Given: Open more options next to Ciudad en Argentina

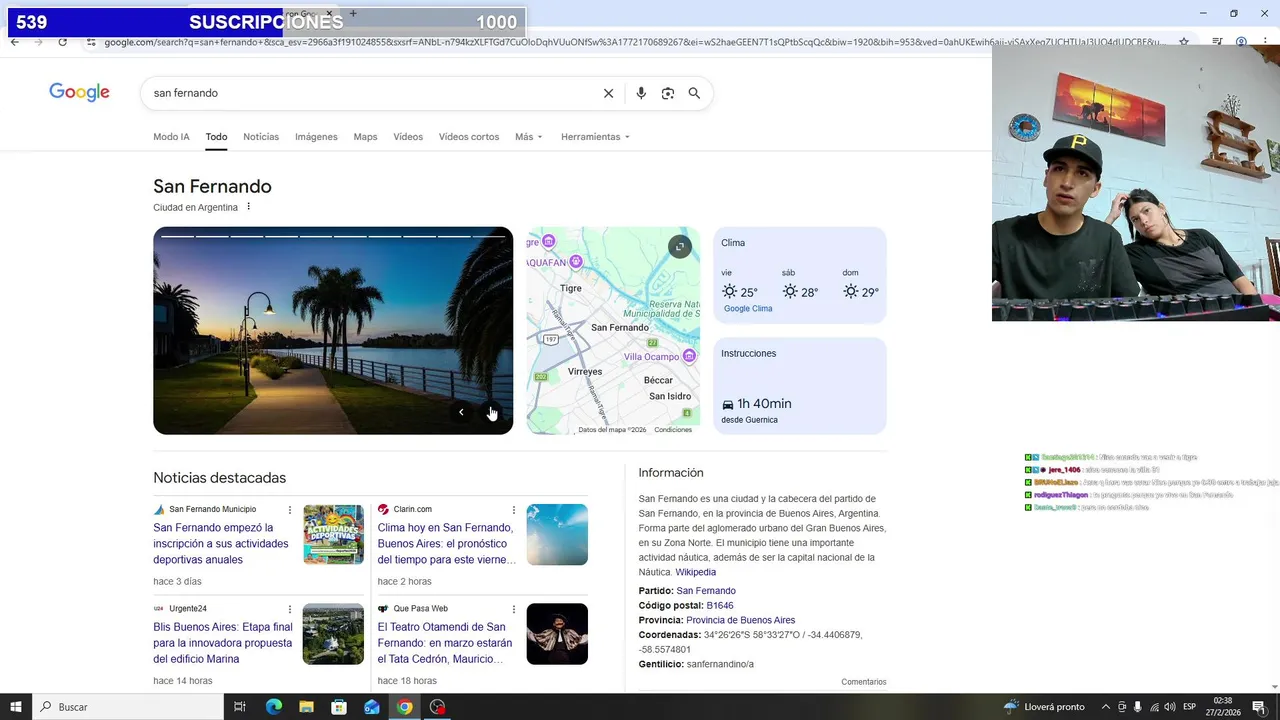Looking at the screenshot, I should [x=249, y=207].
